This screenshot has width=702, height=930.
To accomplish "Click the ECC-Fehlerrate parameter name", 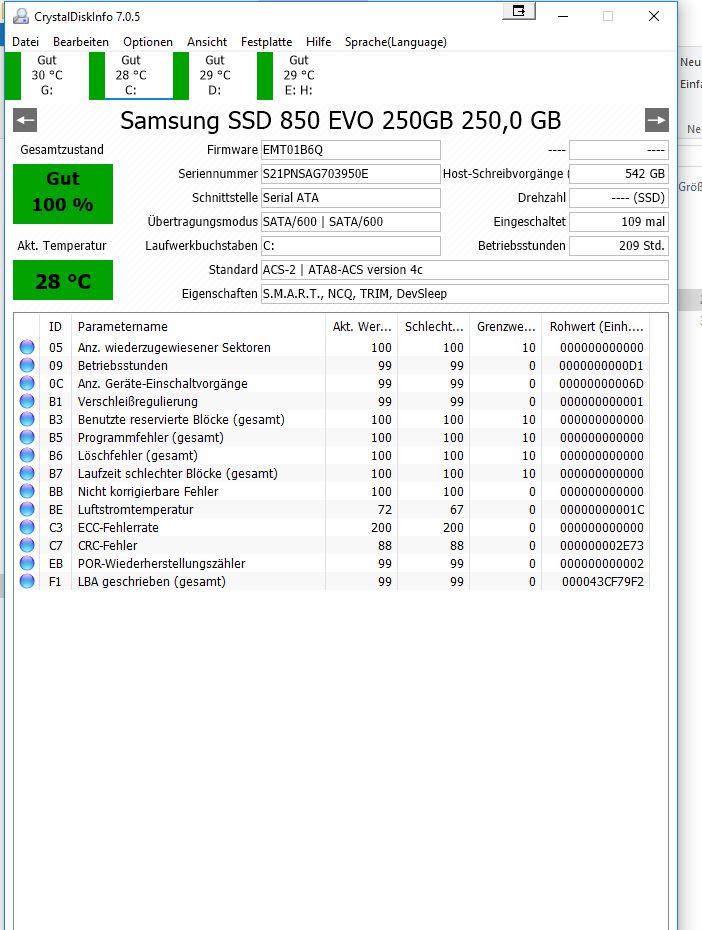I will click(118, 527).
